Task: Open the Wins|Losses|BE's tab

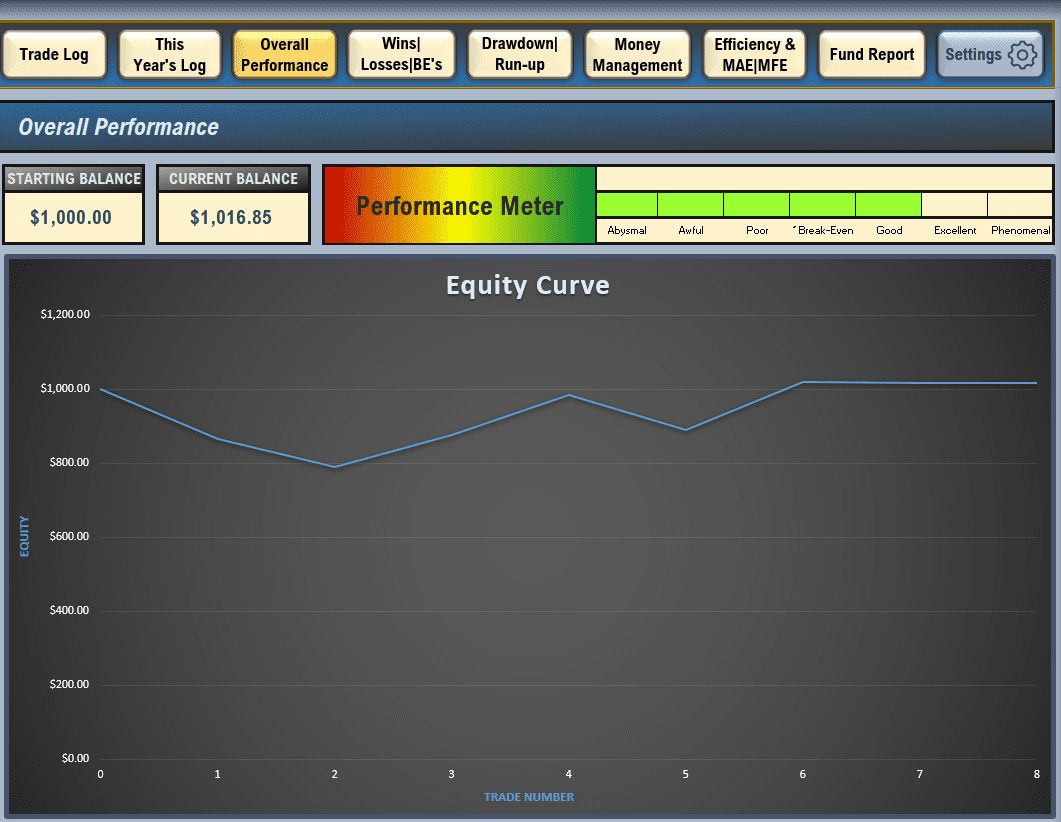Action: 401,55
